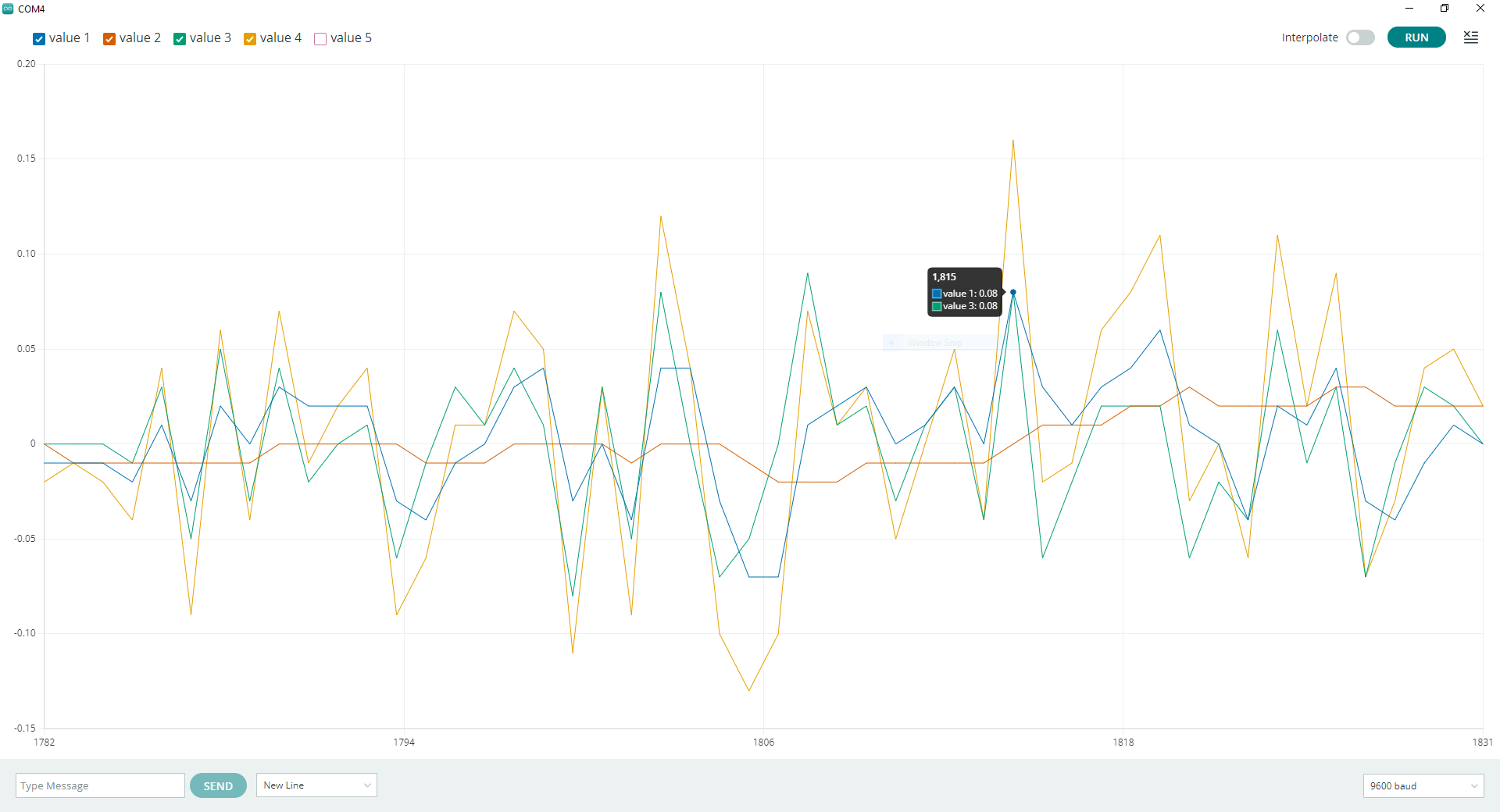Uncheck the value 1 series checkbox
Screen dimensions: 1500x812
39,39
